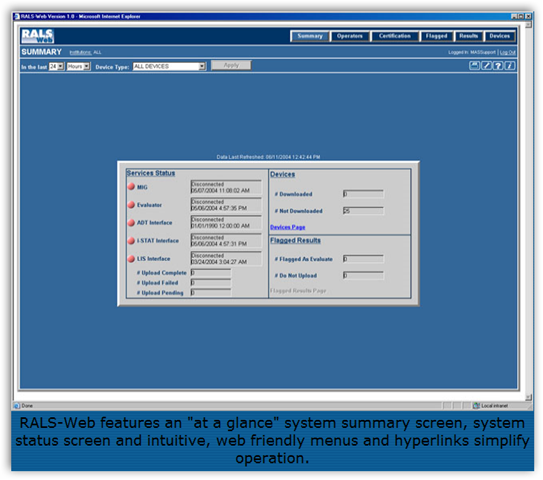Click the RALS Web logo
Image resolution: width=543 pixels, height=480 pixels.
pyautogui.click(x=37, y=36)
